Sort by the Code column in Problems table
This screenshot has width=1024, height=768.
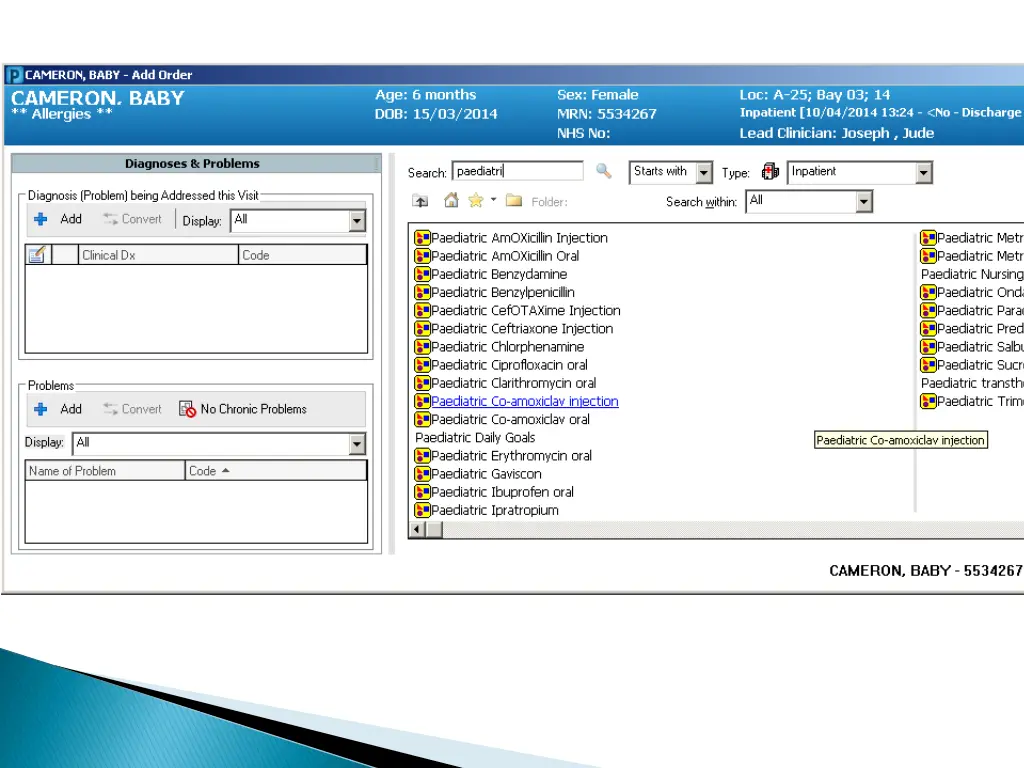point(276,471)
